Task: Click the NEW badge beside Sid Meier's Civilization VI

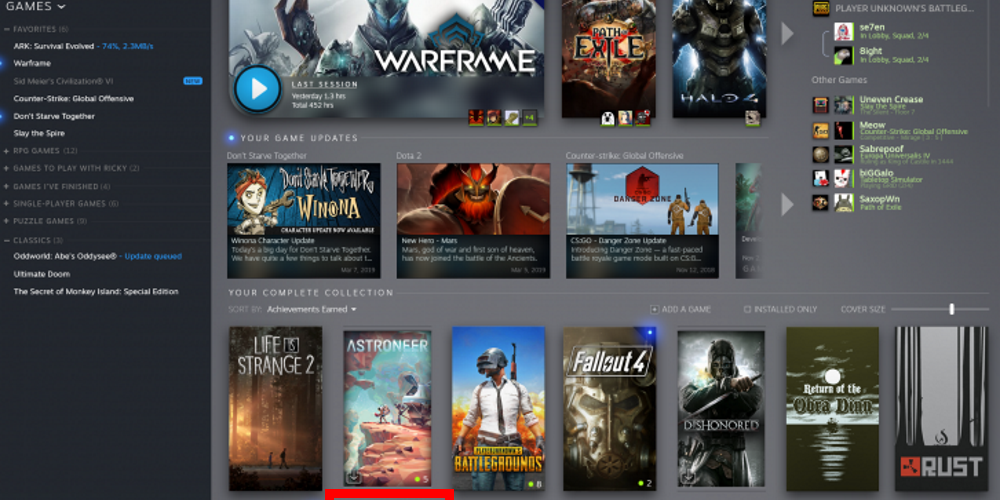Action: click(193, 81)
